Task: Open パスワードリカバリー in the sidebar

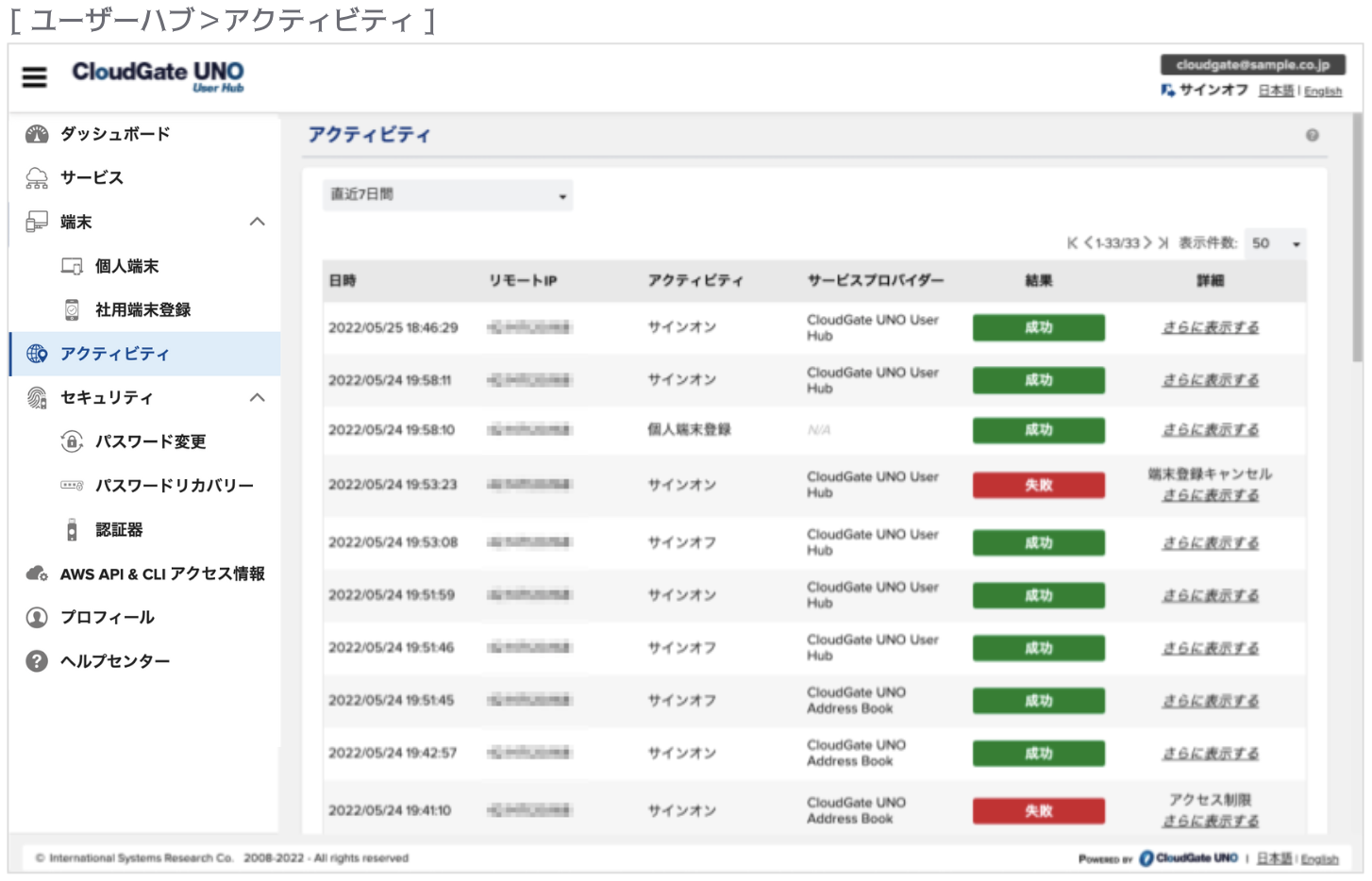Action: (175, 485)
